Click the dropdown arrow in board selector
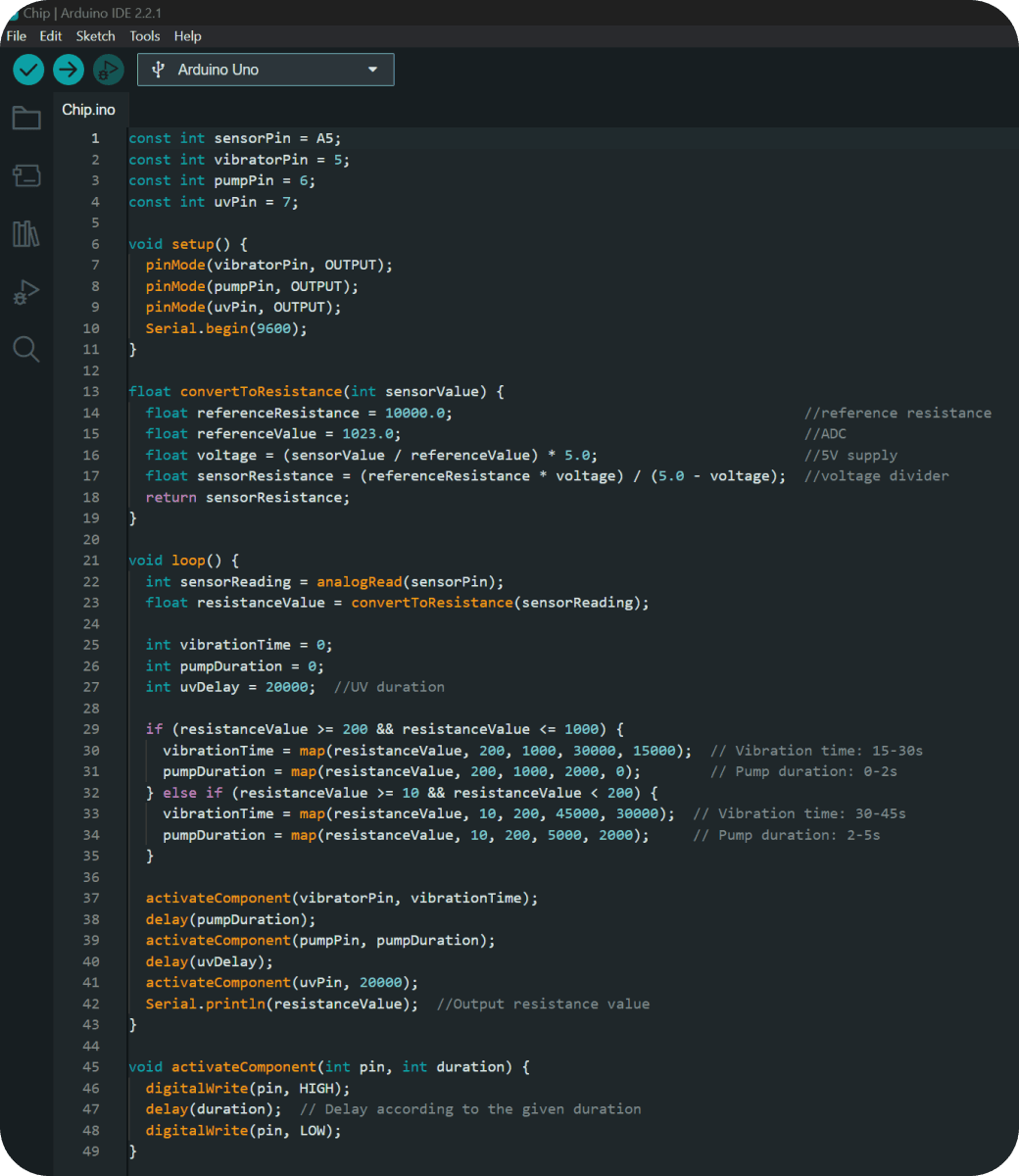Screen dimensions: 1019x1176 pyautogui.click(x=372, y=70)
